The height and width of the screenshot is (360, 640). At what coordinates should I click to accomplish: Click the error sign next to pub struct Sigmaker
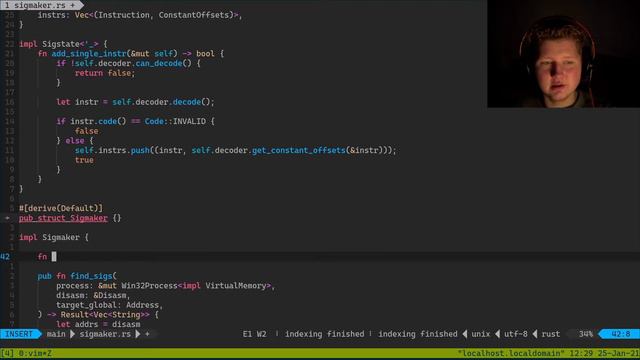click(x=7, y=218)
